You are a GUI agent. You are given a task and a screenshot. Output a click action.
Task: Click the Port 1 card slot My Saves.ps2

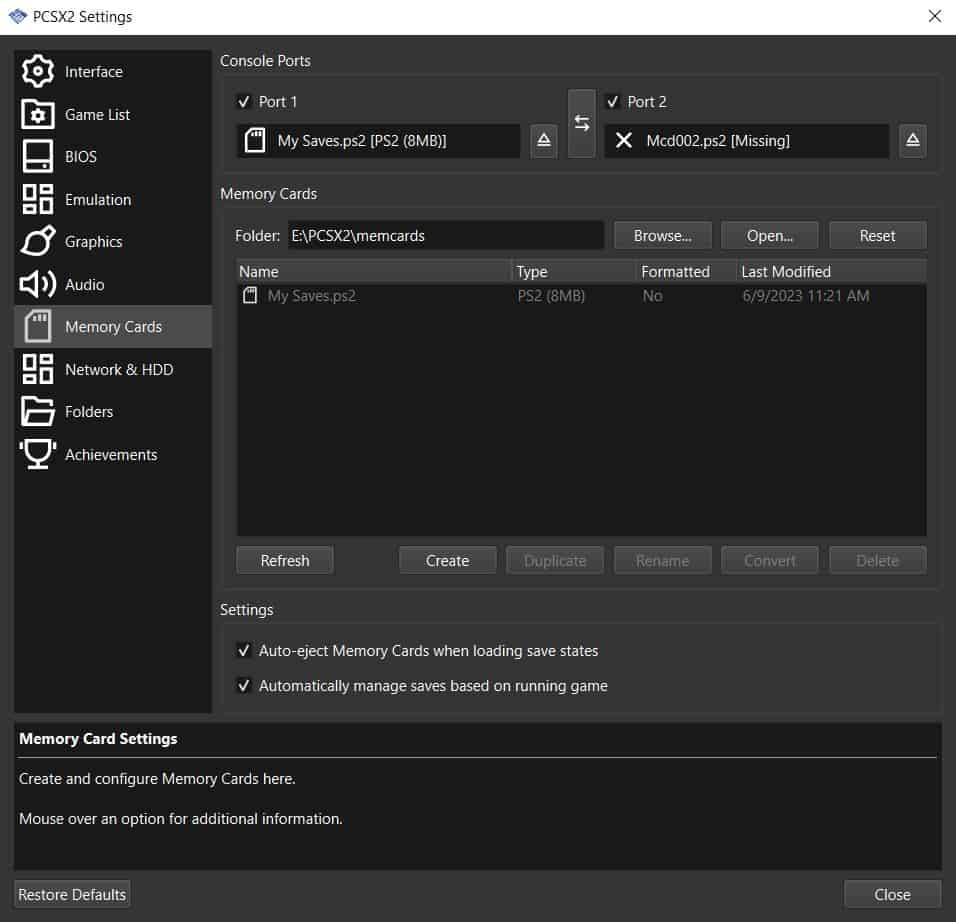379,141
